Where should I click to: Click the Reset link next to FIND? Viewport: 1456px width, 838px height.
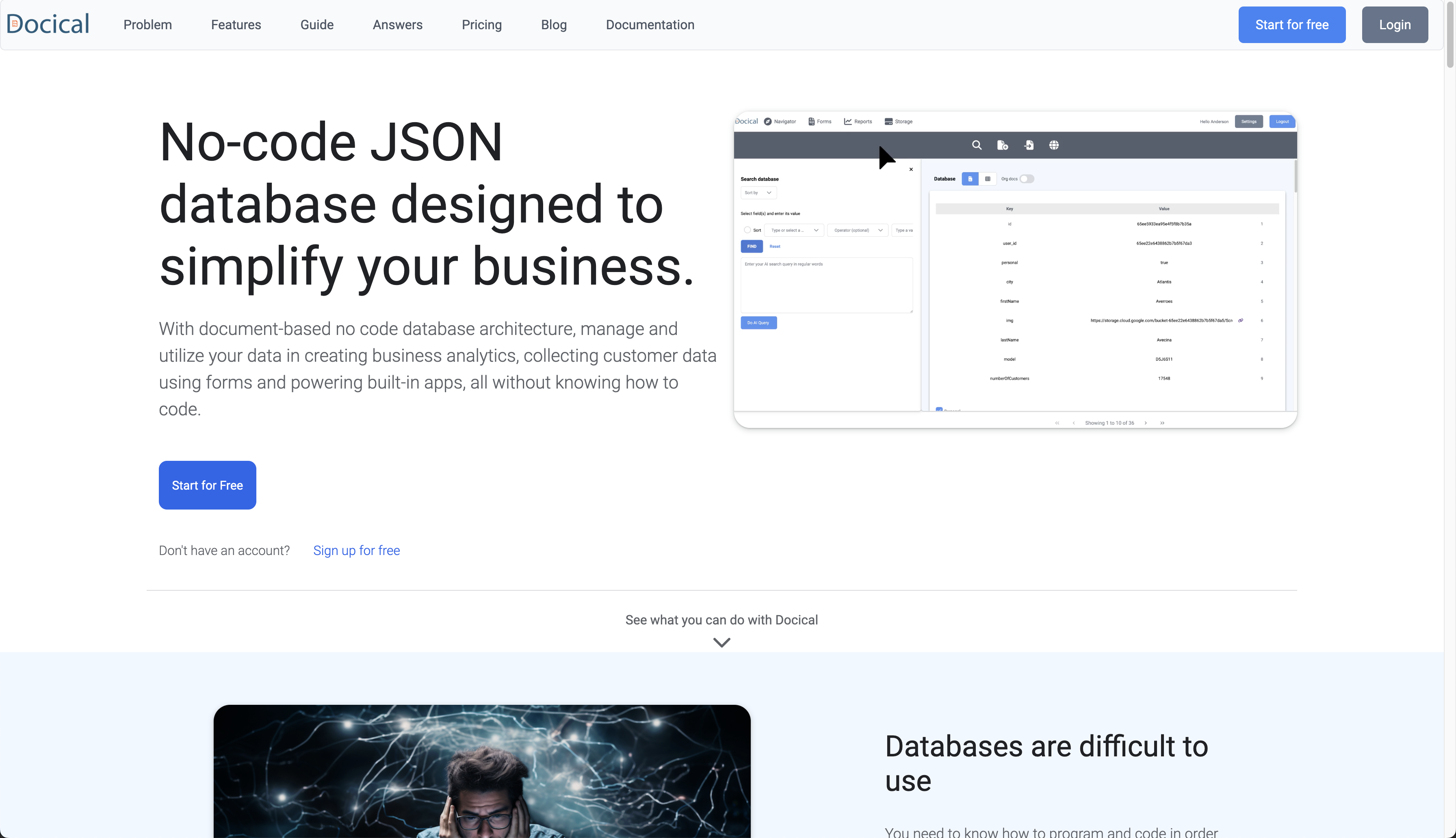[x=775, y=246]
